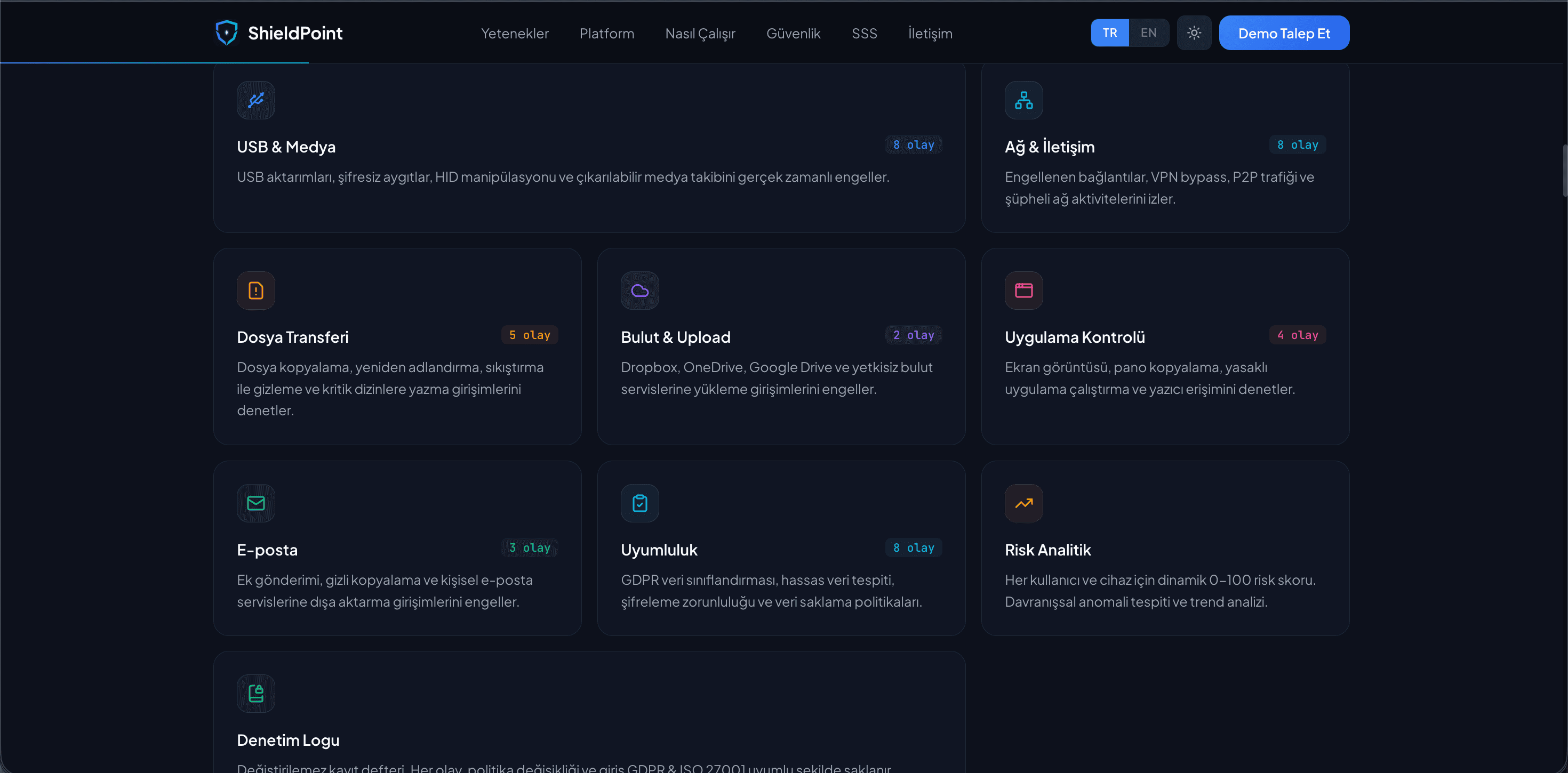The width and height of the screenshot is (1568, 773).
Task: Open the Yetenekler nav item
Action: pyautogui.click(x=514, y=34)
